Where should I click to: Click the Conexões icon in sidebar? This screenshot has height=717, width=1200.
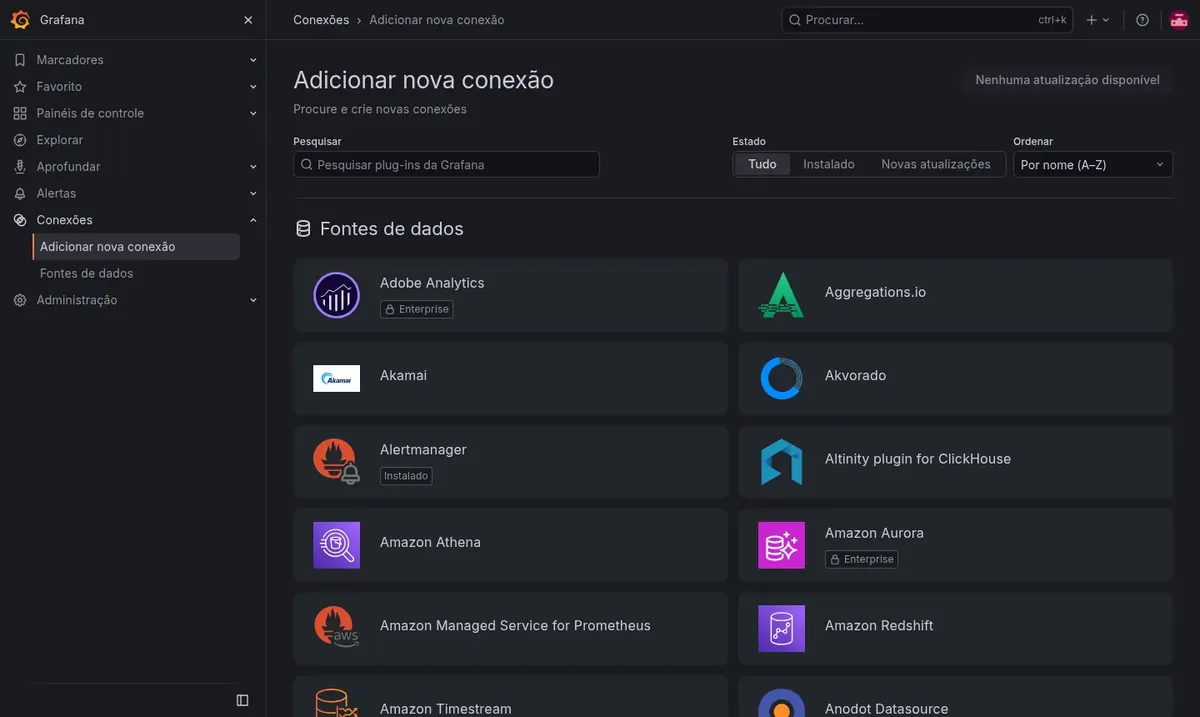click(x=20, y=220)
